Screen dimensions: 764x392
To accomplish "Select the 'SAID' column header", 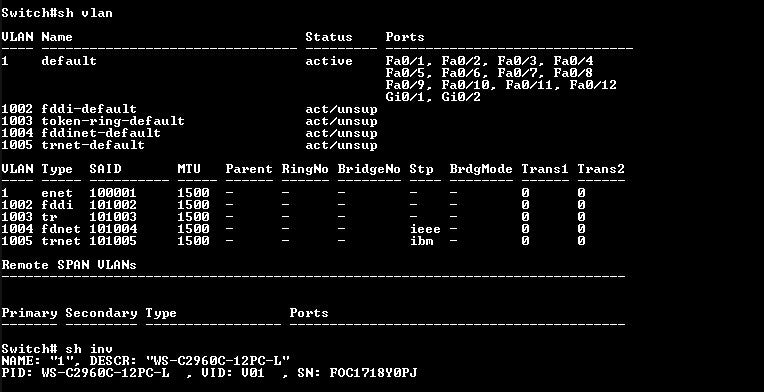I will tap(105, 169).
